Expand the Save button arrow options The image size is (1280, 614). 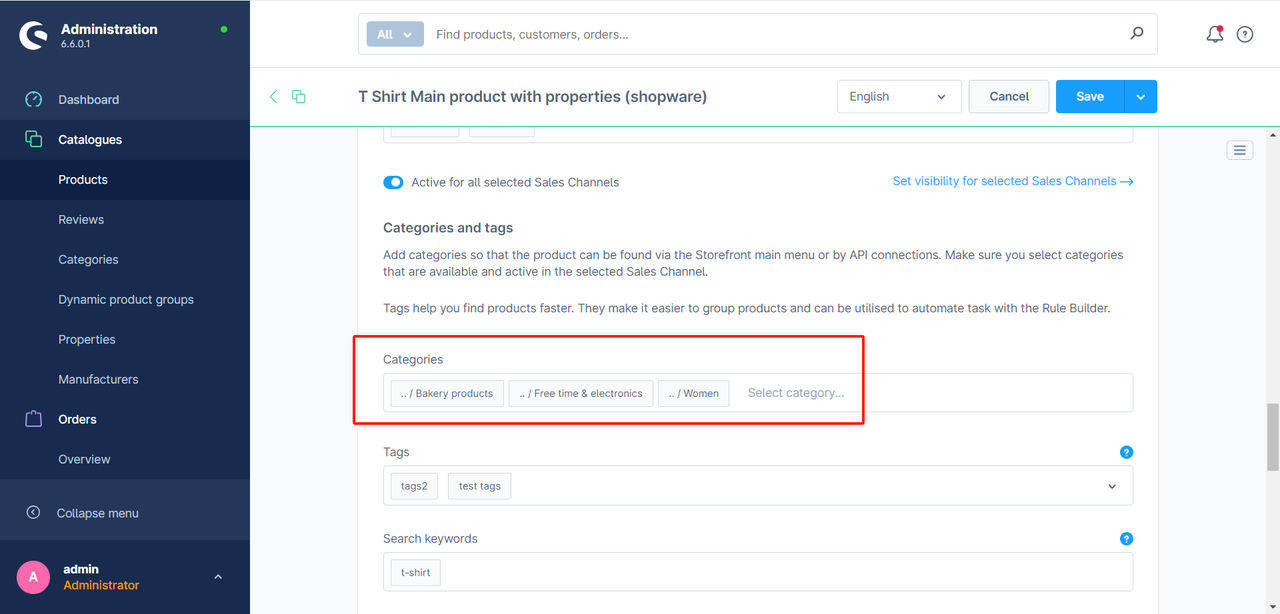(1141, 96)
